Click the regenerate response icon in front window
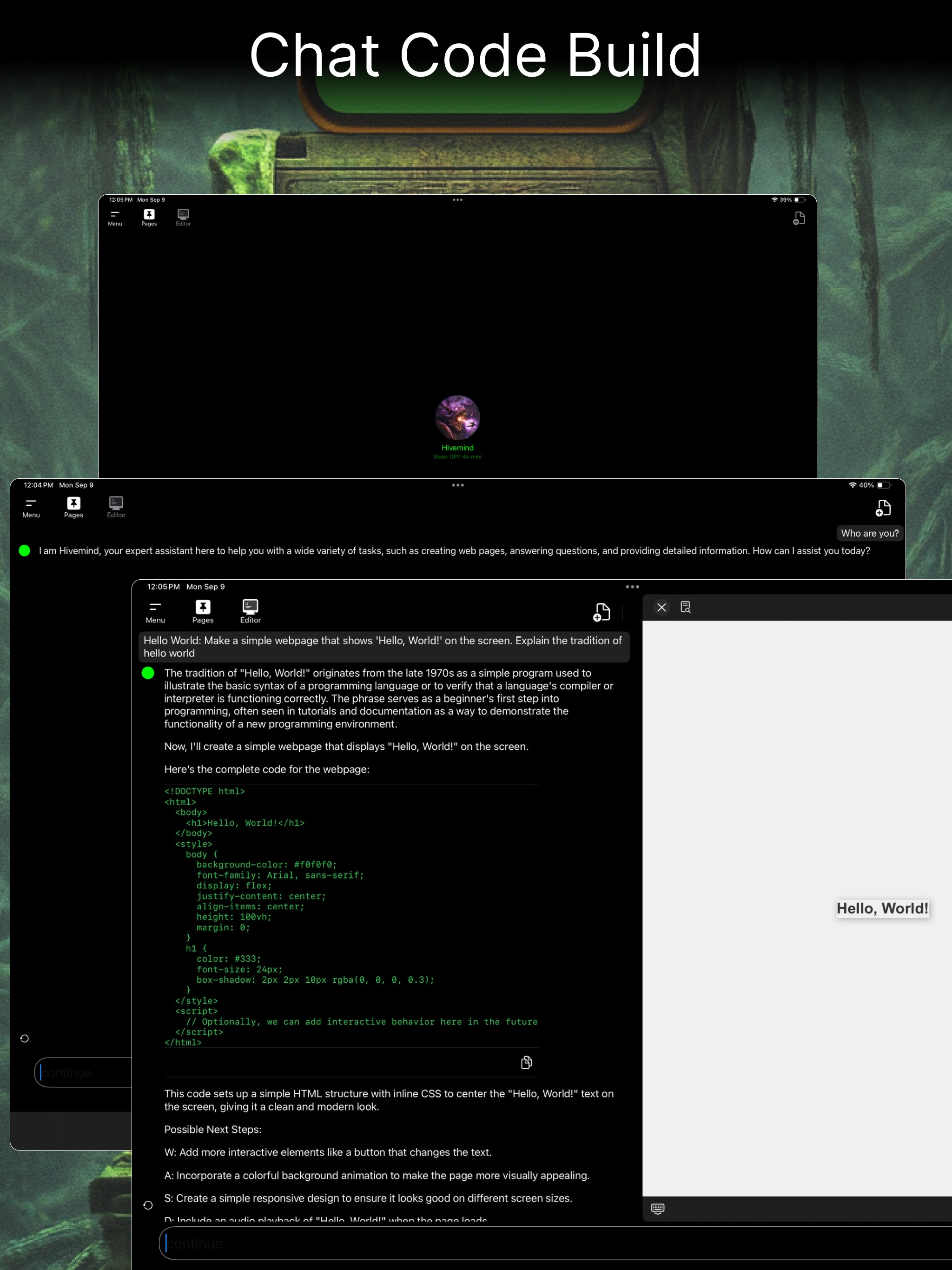The image size is (952, 1270). click(148, 1205)
